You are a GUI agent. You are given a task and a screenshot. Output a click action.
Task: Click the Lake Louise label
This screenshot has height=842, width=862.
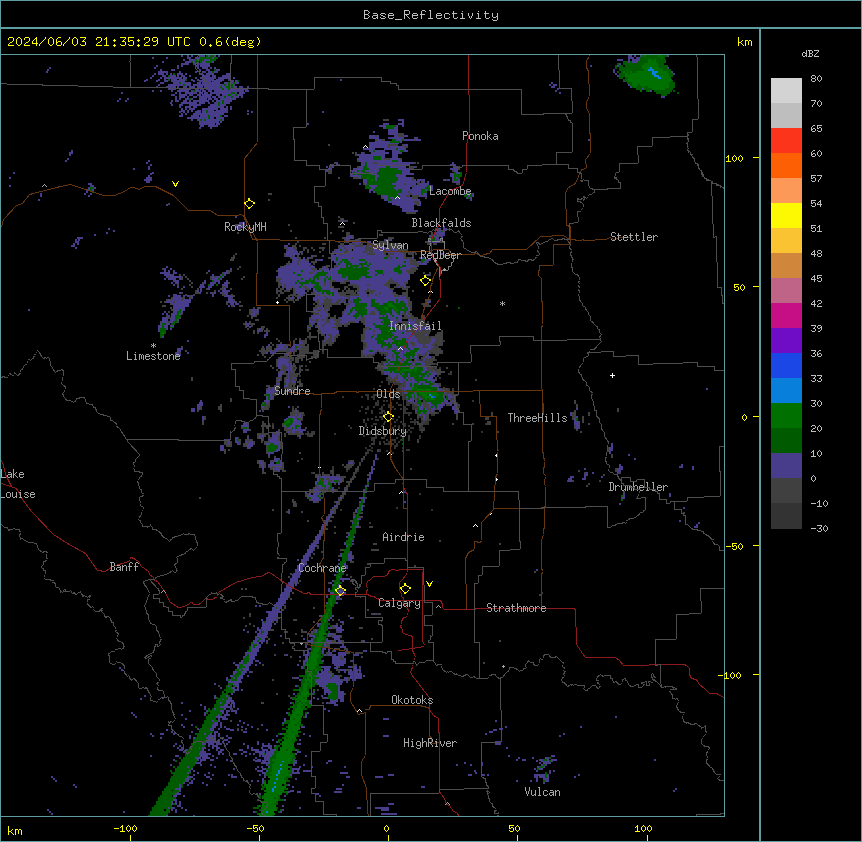[x=18, y=484]
